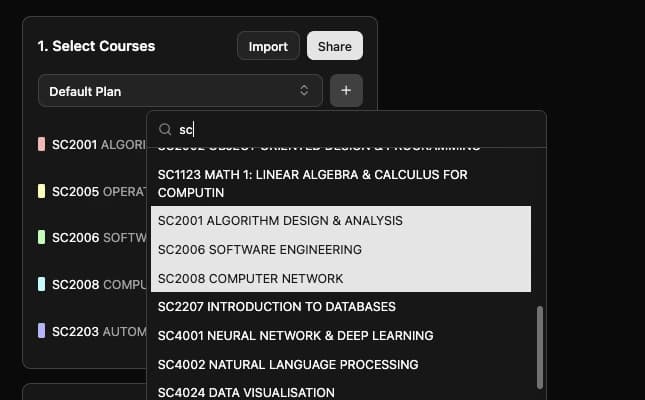This screenshot has width=645, height=400.
Task: Click the '1. Select Courses' heading
Action: tap(96, 46)
